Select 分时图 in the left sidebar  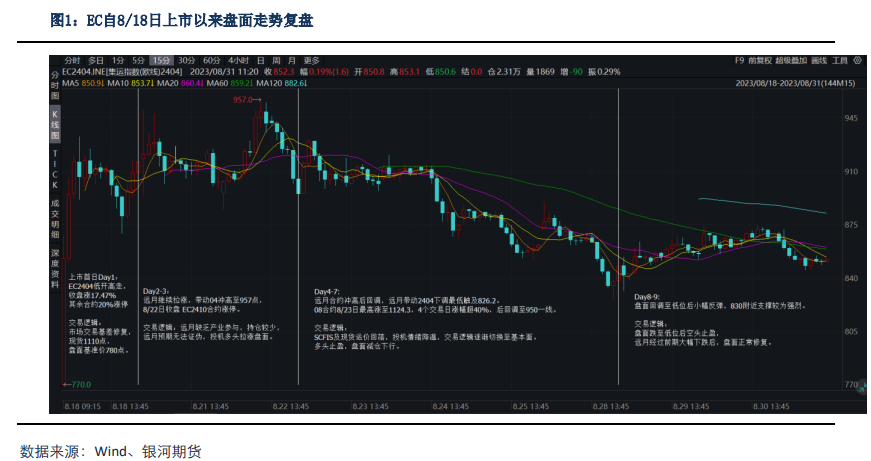point(55,85)
